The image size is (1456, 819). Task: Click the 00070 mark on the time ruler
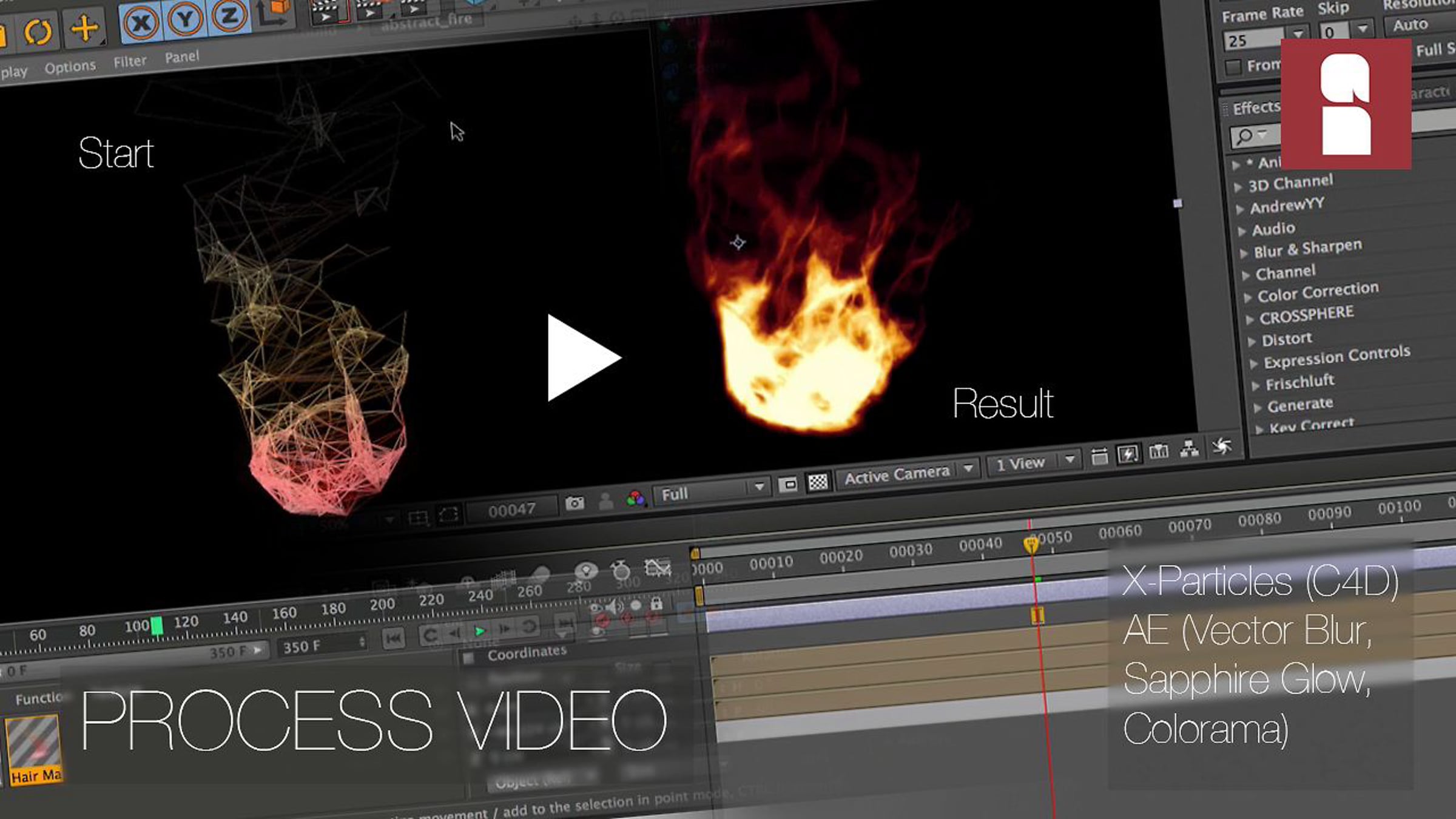1190,525
